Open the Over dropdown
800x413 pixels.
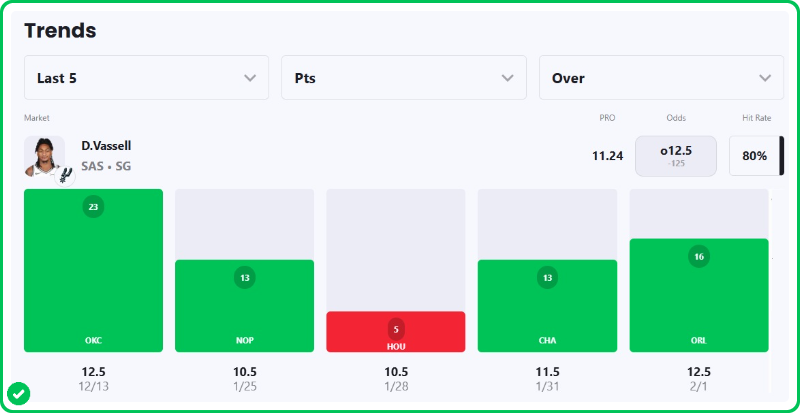coord(661,78)
